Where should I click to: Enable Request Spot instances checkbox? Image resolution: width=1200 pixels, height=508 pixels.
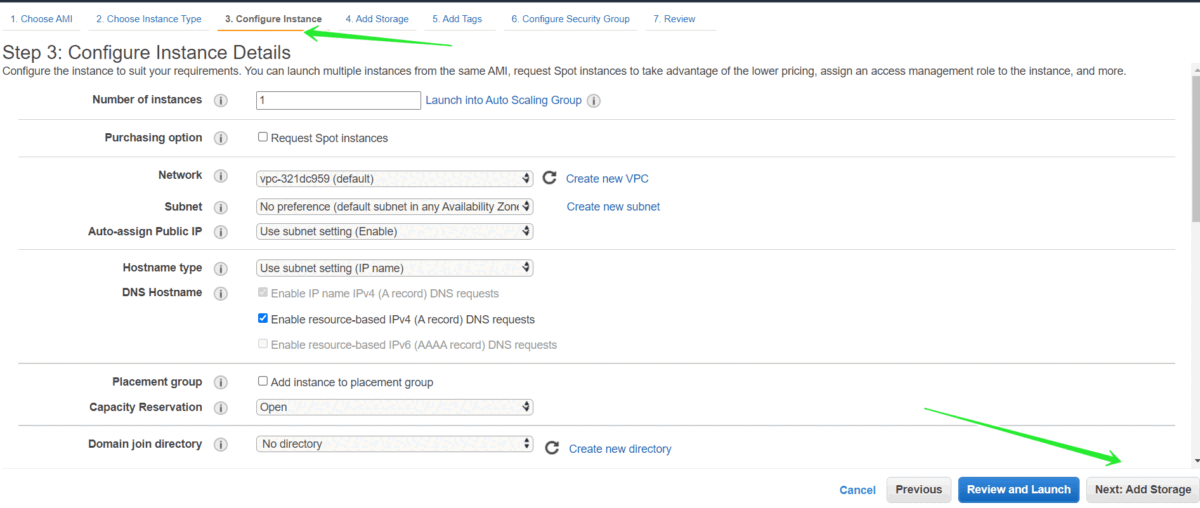263,137
